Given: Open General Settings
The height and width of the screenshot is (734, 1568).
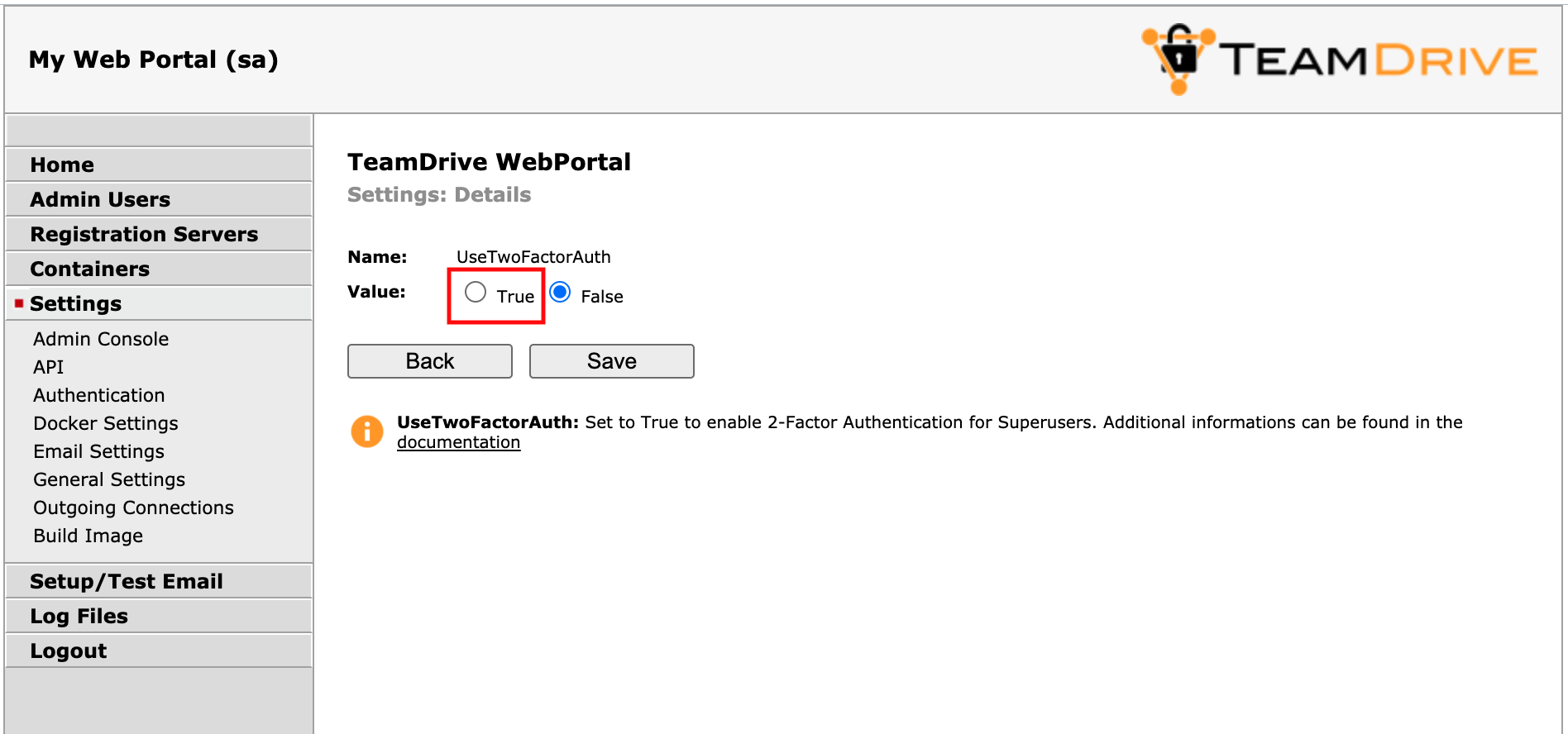Looking at the screenshot, I should 108,479.
